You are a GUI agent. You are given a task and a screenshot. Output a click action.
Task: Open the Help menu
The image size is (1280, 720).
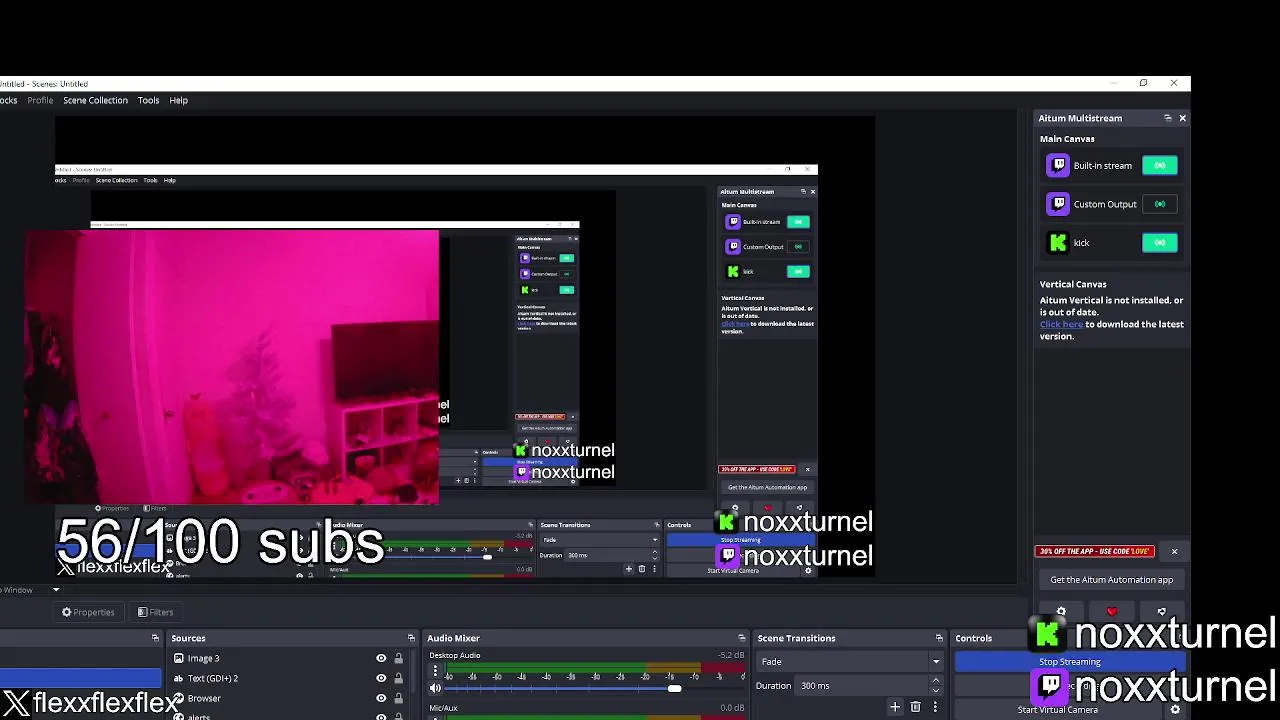178,100
